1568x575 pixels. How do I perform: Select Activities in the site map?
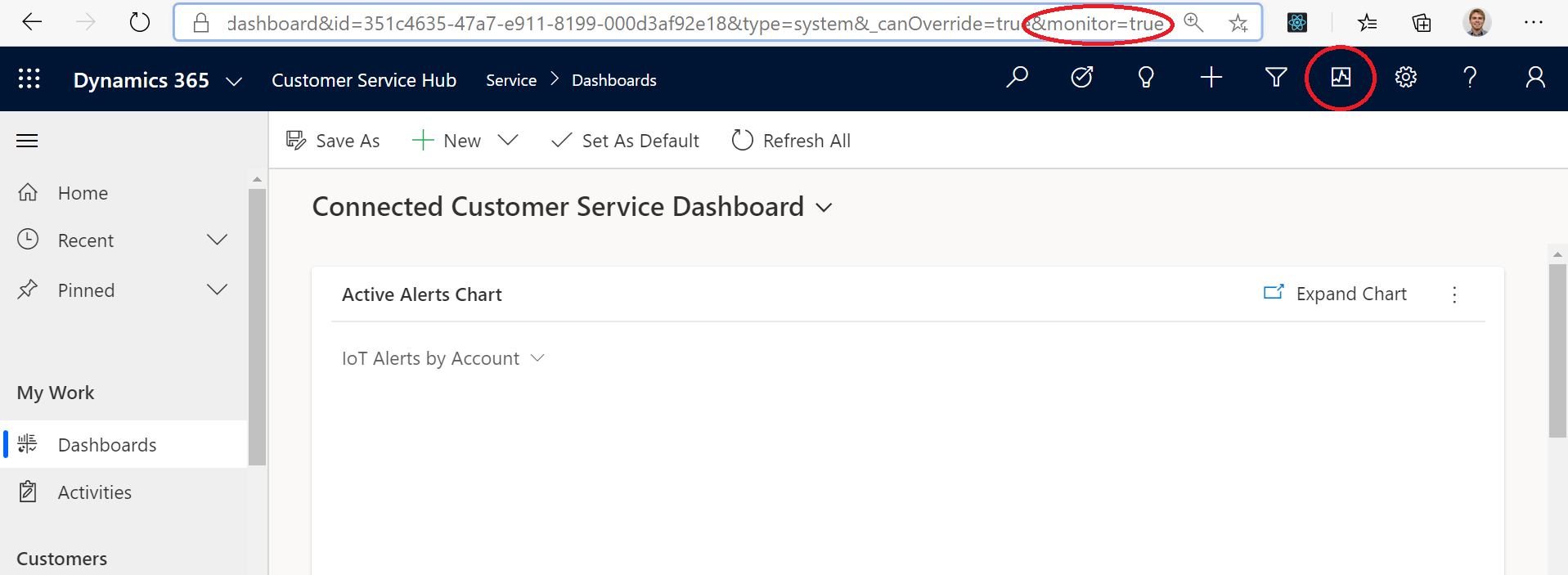pos(94,492)
